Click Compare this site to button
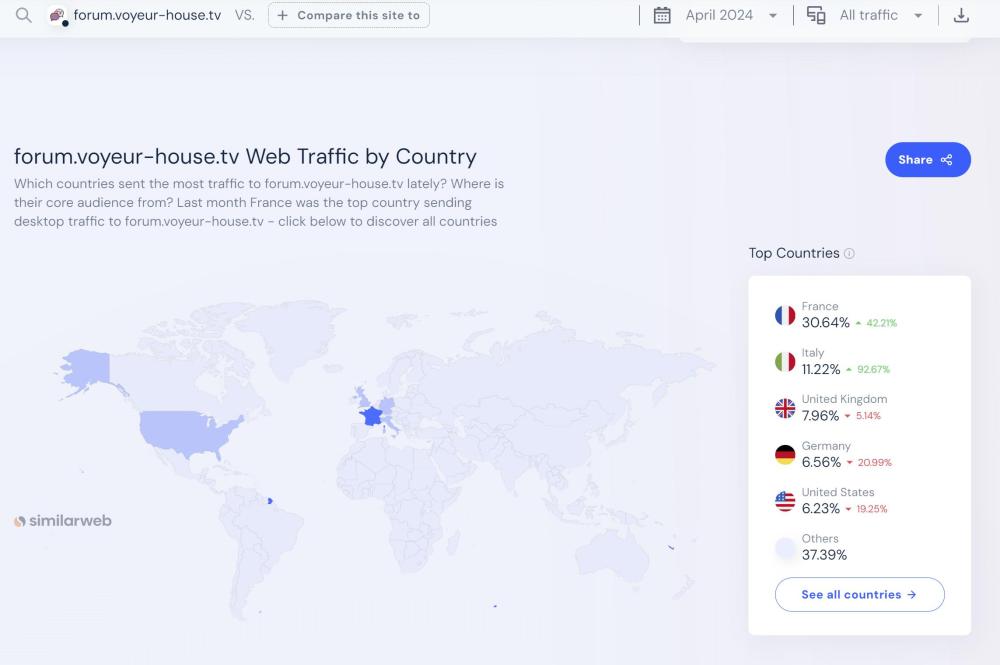 pyautogui.click(x=349, y=15)
